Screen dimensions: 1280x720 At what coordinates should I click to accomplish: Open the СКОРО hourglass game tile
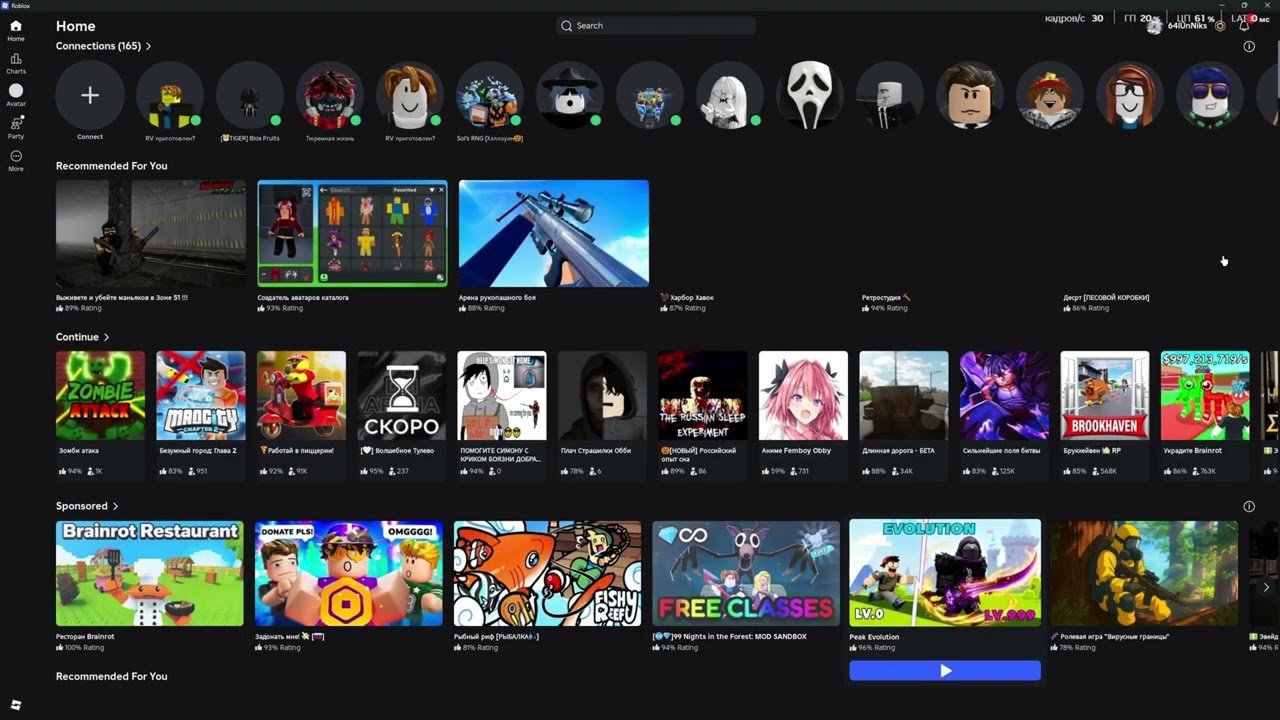pyautogui.click(x=401, y=395)
